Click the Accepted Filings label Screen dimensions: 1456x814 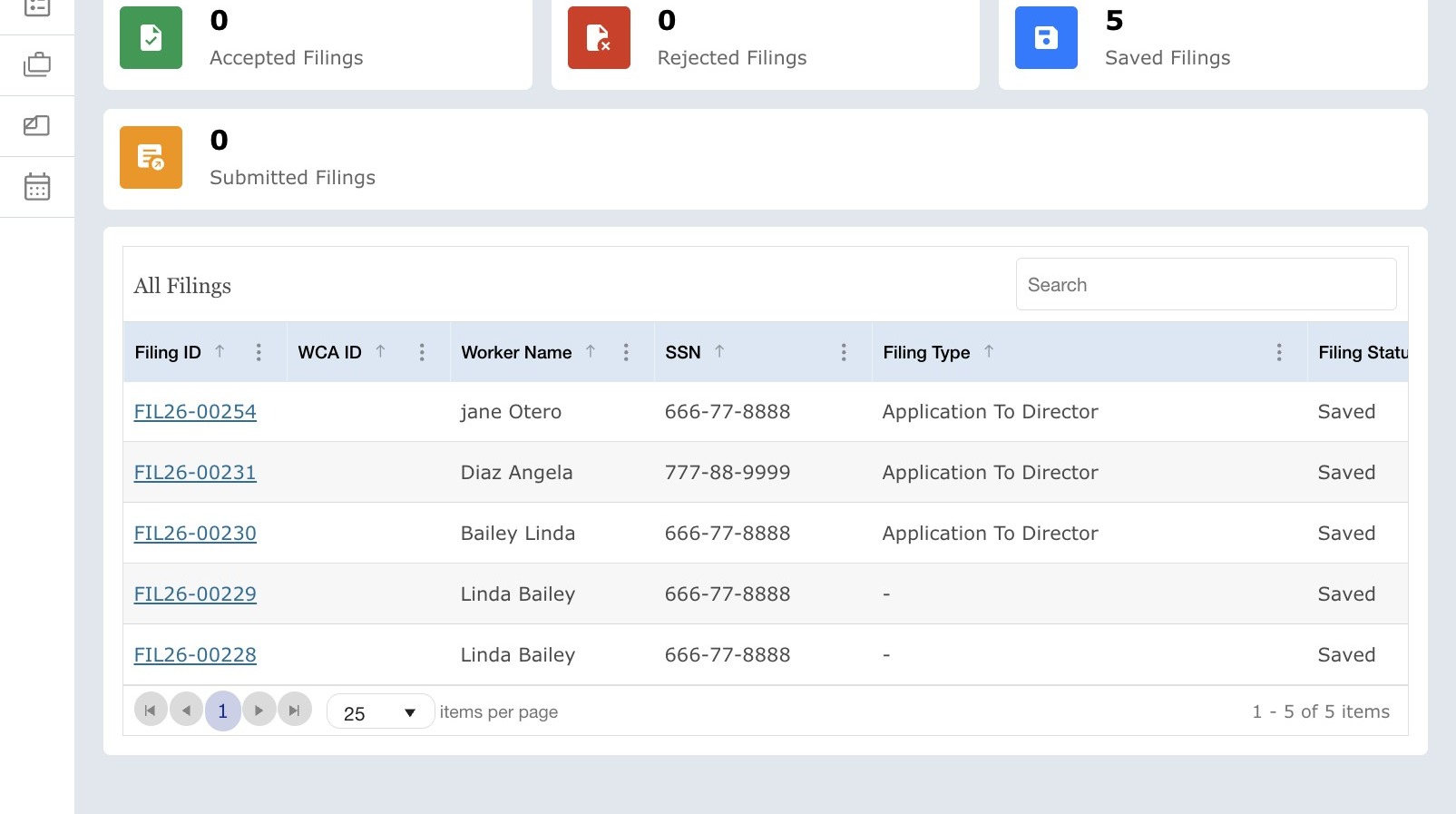coord(287,58)
